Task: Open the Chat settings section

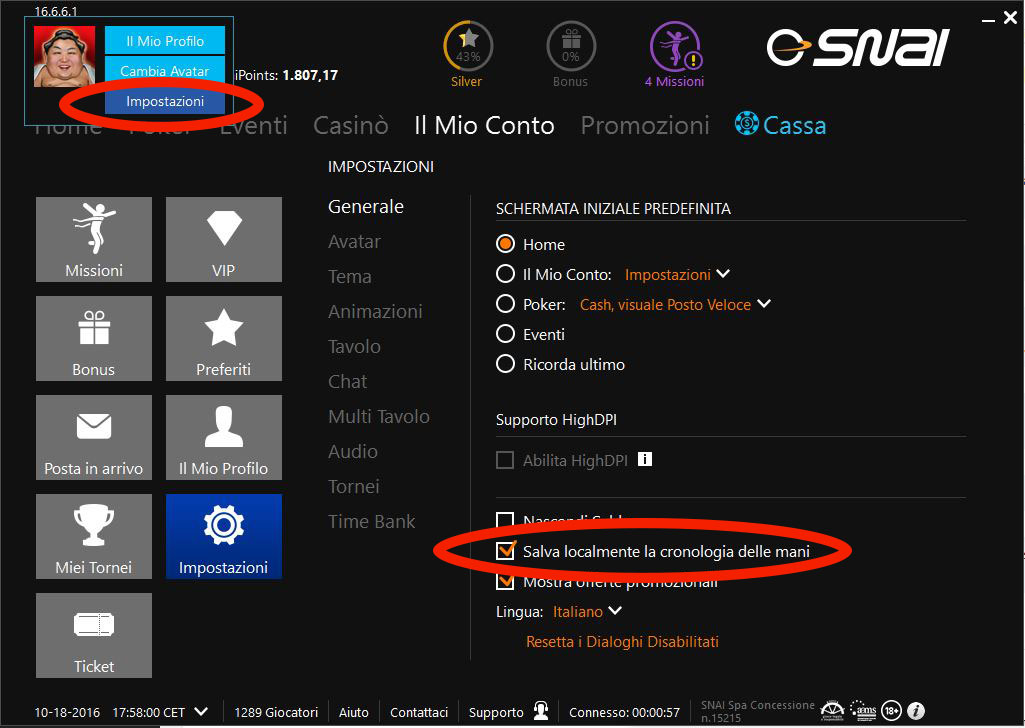Action: (x=348, y=381)
